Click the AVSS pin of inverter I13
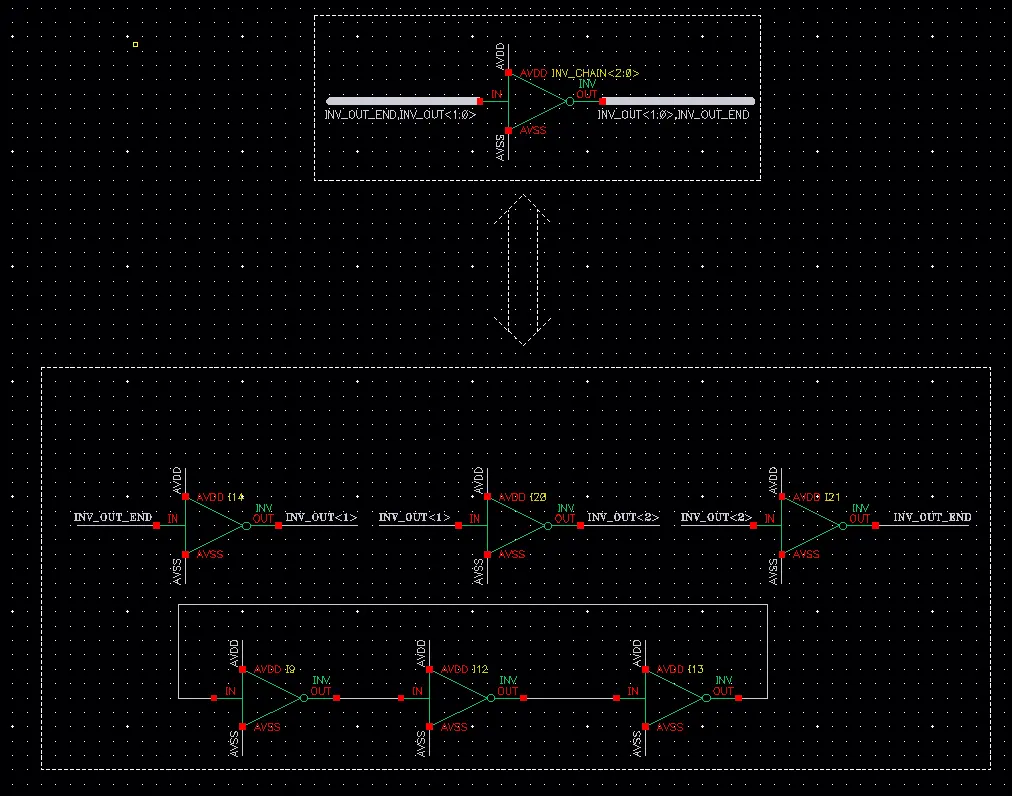This screenshot has width=1012, height=796. (645, 727)
